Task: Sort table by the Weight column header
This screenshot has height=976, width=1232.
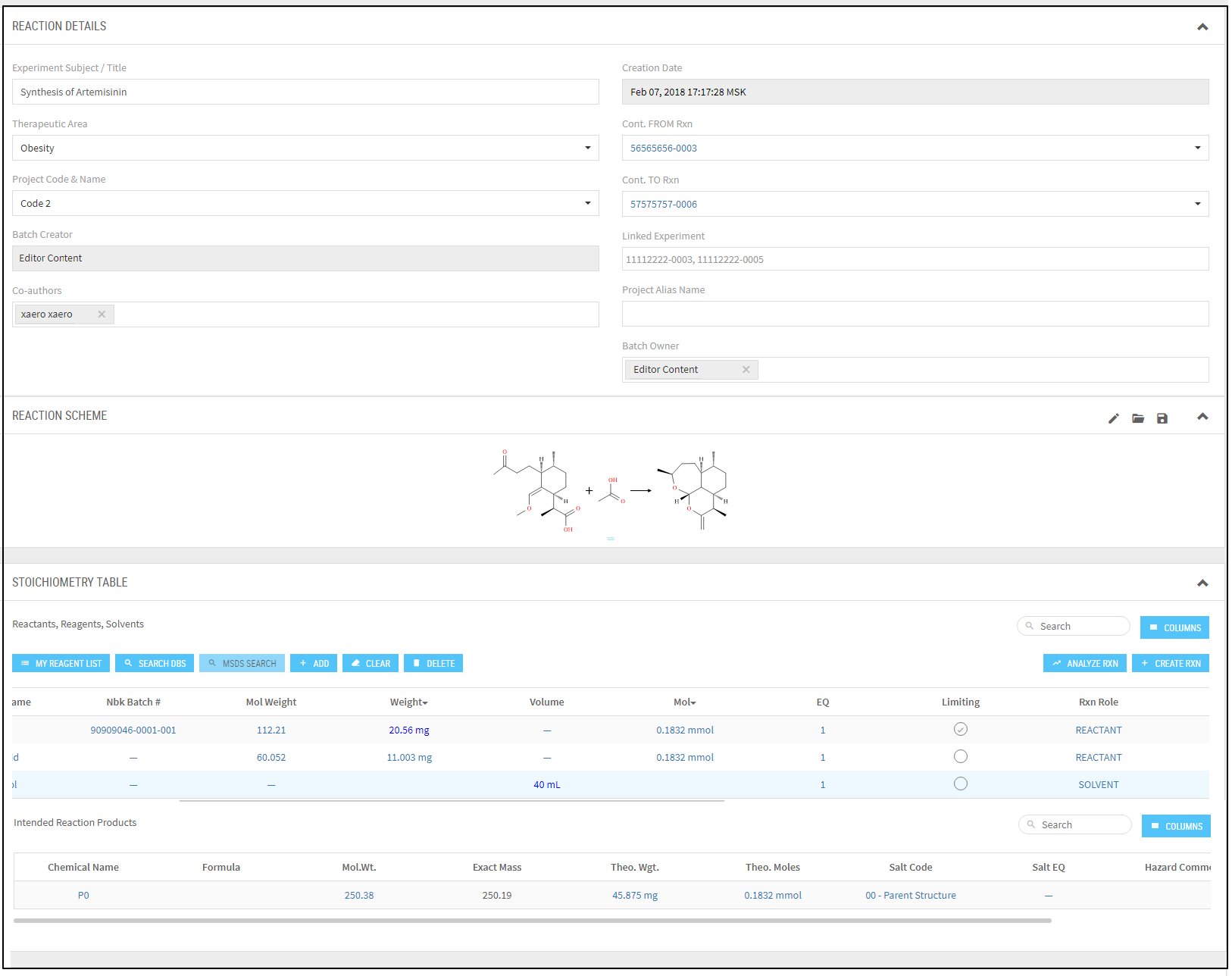Action: click(408, 702)
